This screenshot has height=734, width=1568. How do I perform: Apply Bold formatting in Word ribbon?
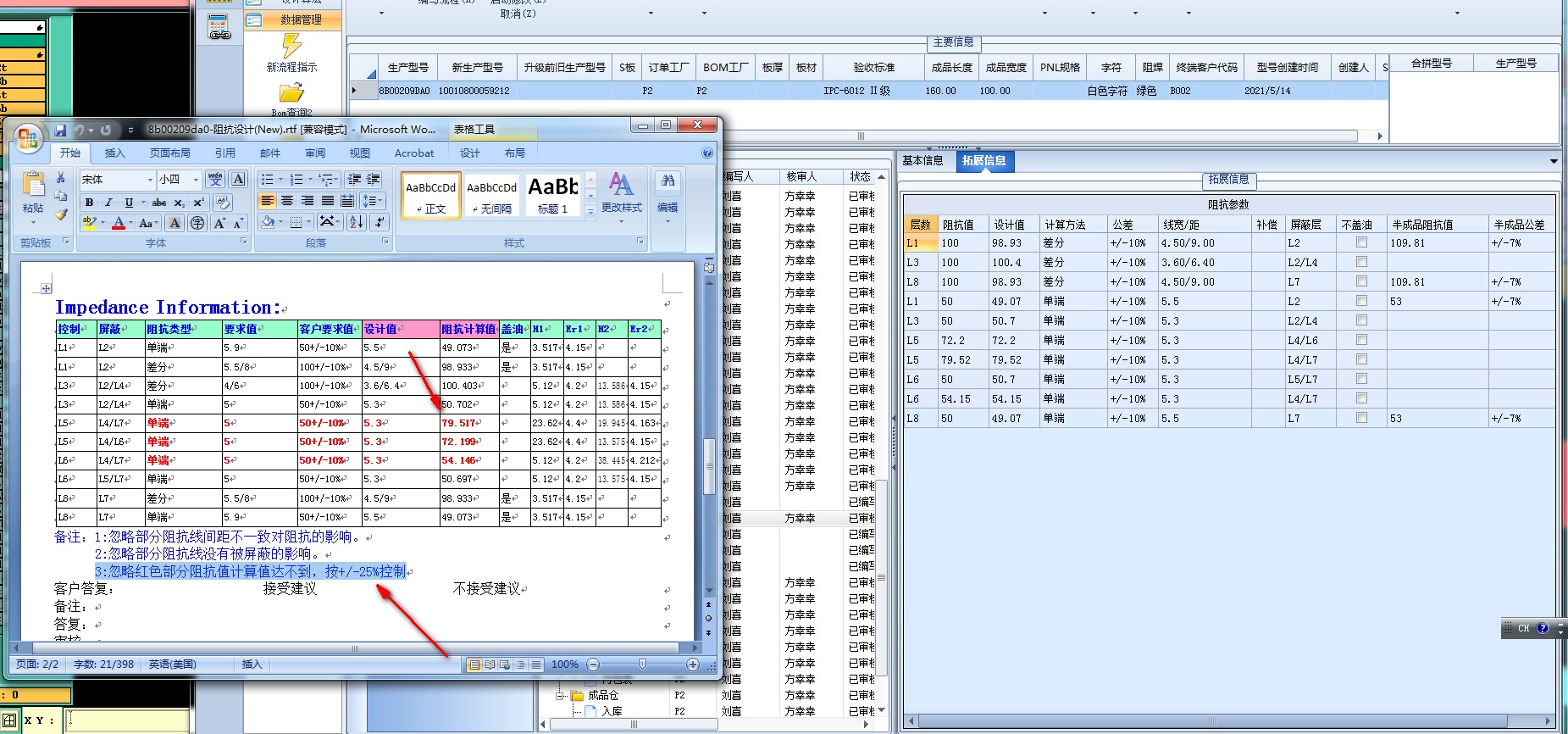click(x=89, y=203)
